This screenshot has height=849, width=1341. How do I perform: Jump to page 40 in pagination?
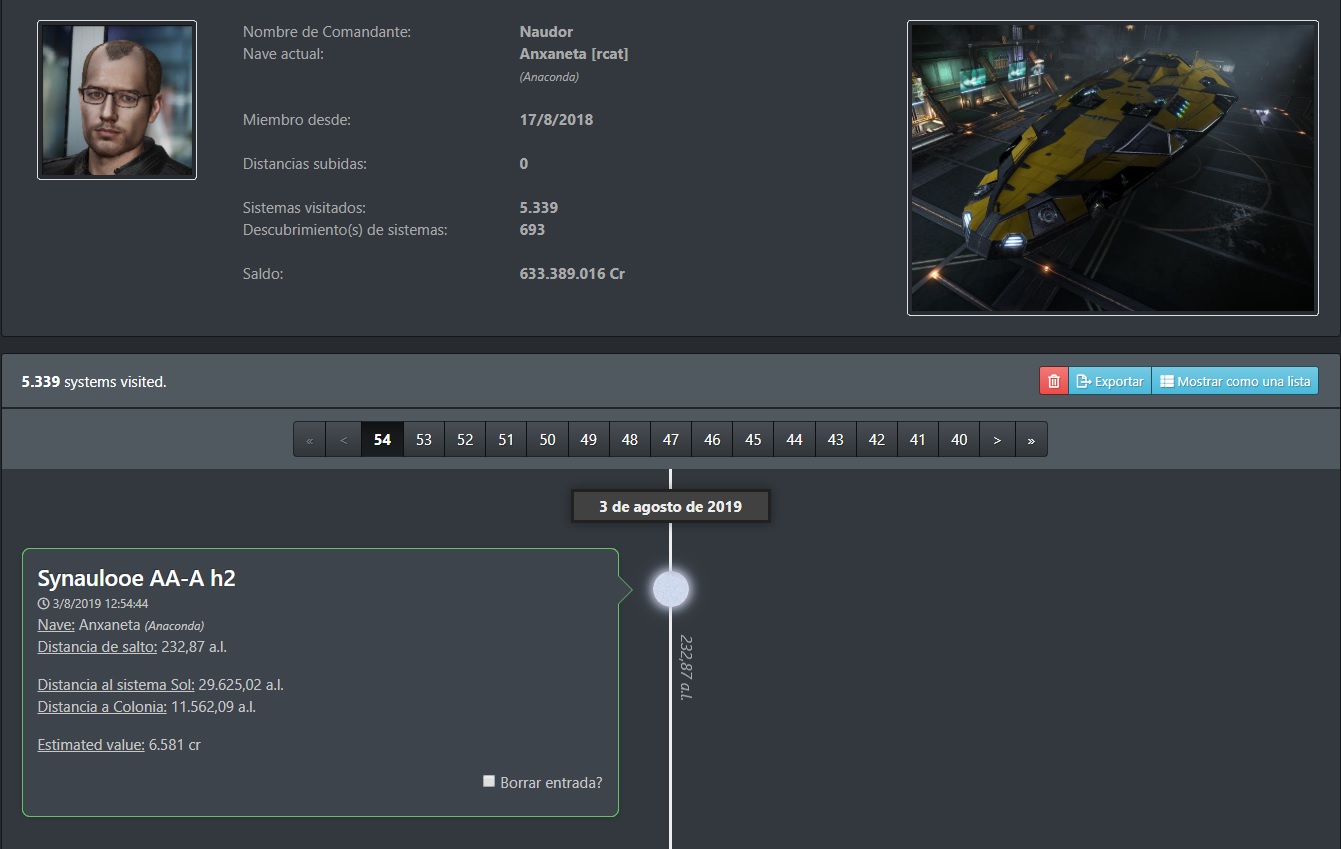(x=959, y=440)
